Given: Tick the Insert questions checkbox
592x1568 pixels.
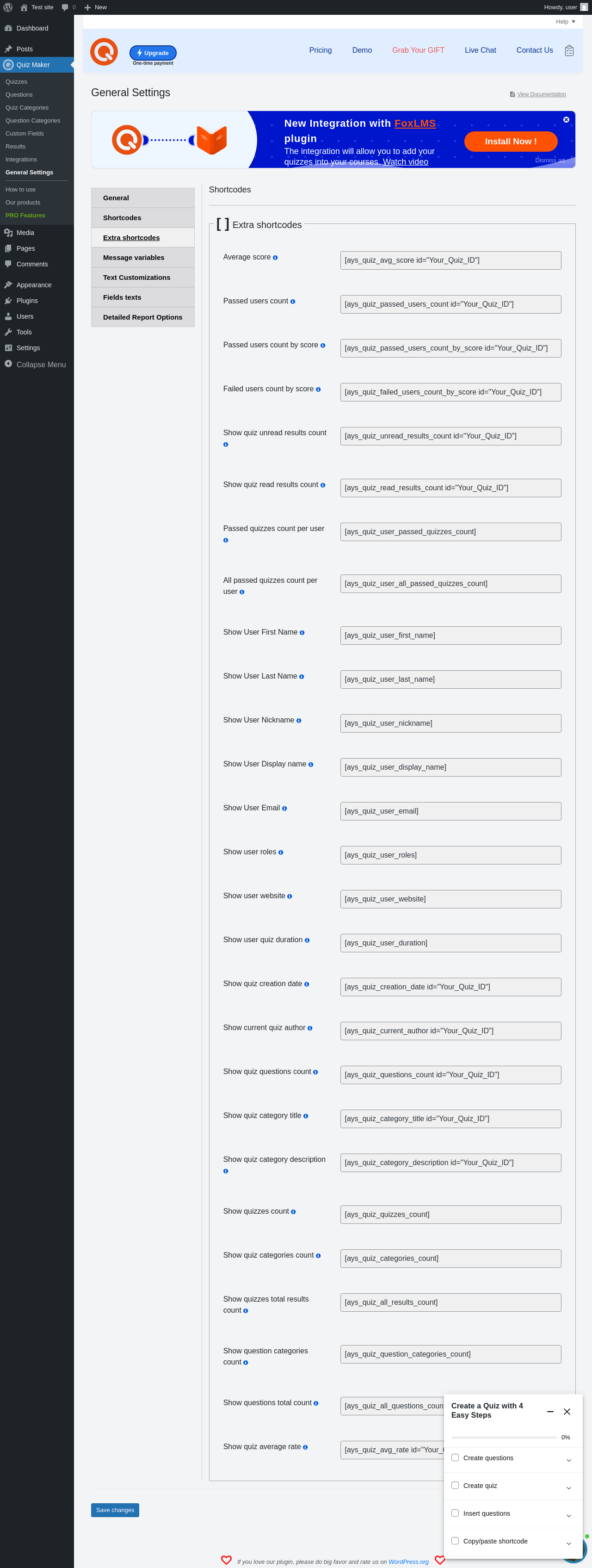Looking at the screenshot, I should click(455, 1512).
